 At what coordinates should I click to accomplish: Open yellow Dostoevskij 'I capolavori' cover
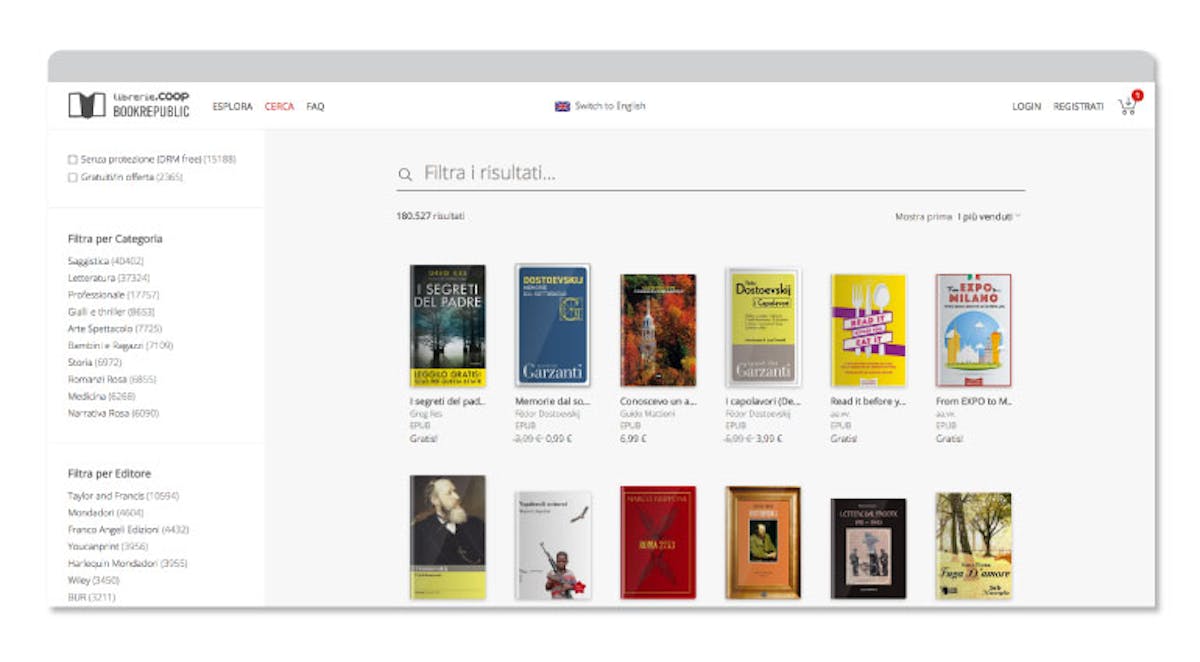click(763, 327)
